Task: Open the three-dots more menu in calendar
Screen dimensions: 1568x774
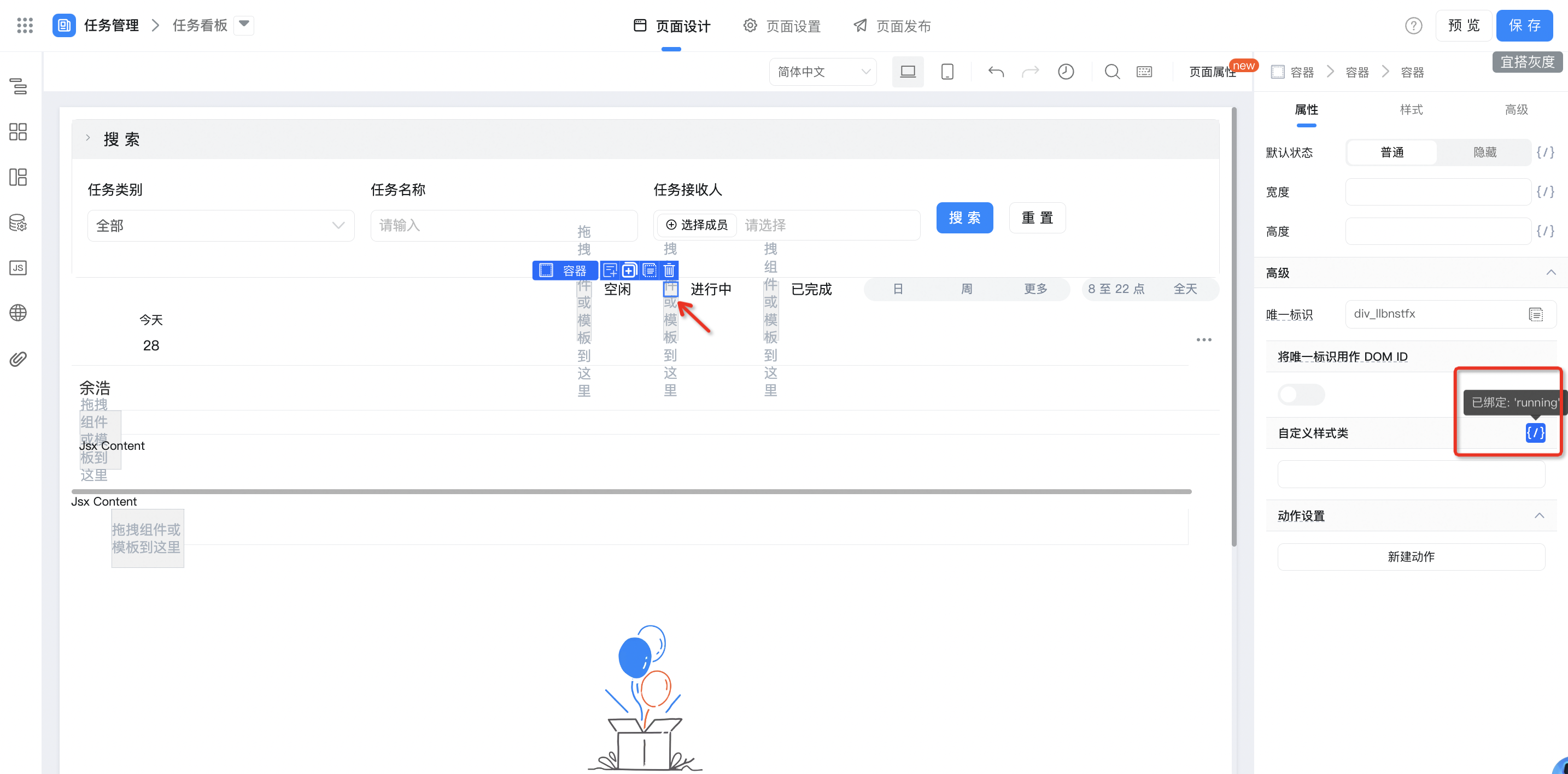Action: (1203, 339)
